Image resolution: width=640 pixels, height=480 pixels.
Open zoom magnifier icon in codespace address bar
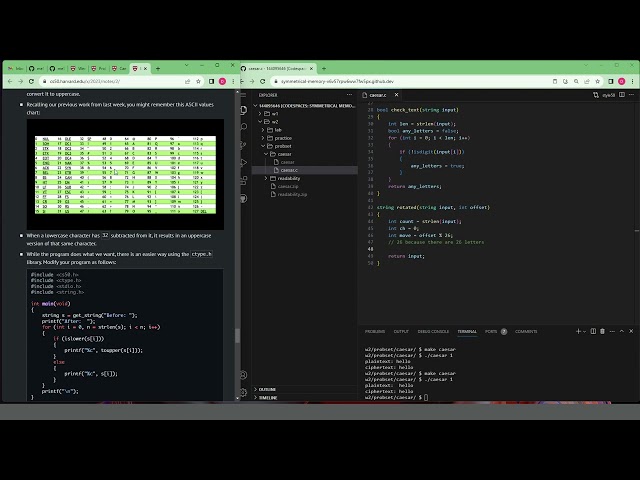point(576,81)
